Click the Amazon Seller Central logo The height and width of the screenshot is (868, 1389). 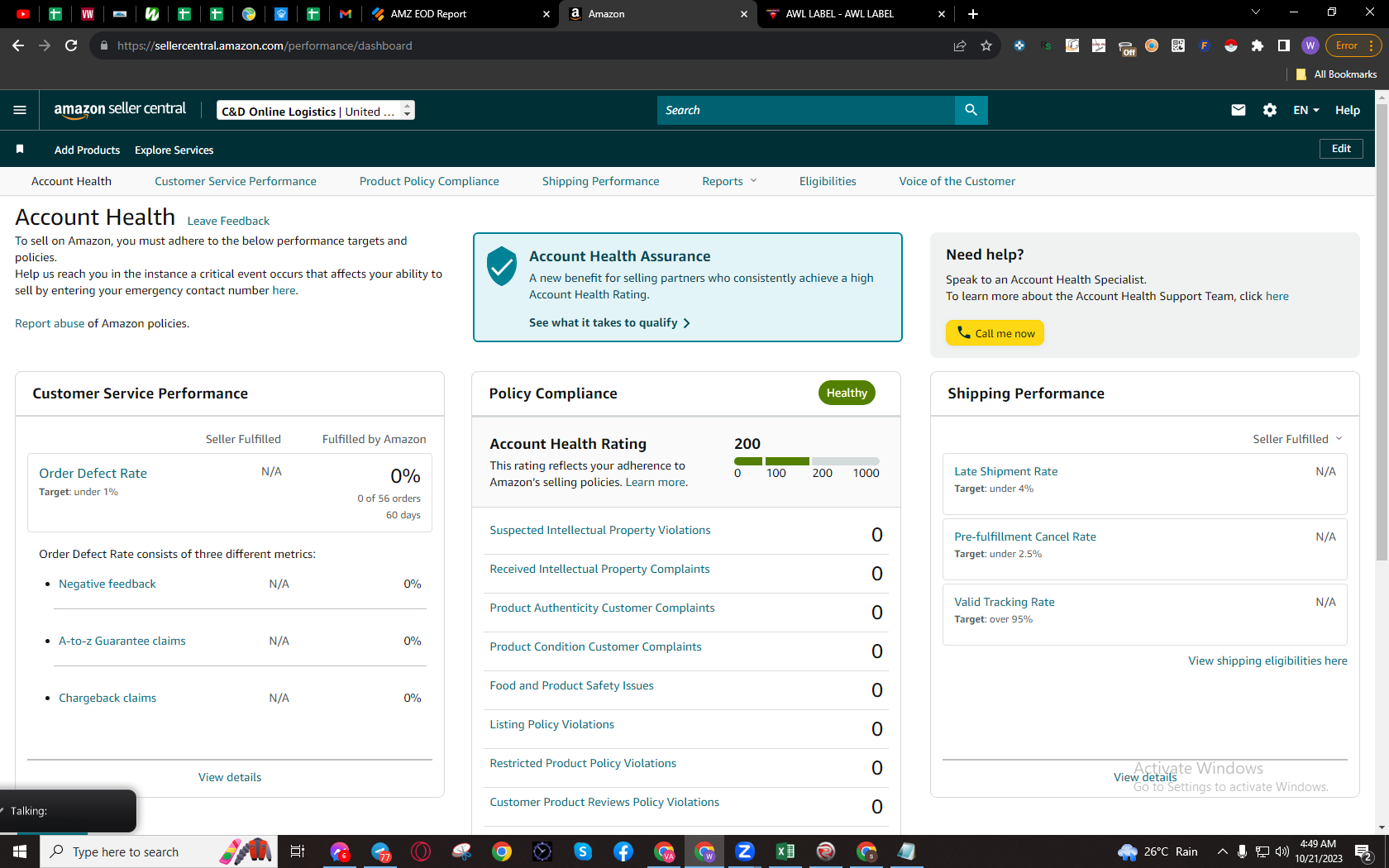120,110
